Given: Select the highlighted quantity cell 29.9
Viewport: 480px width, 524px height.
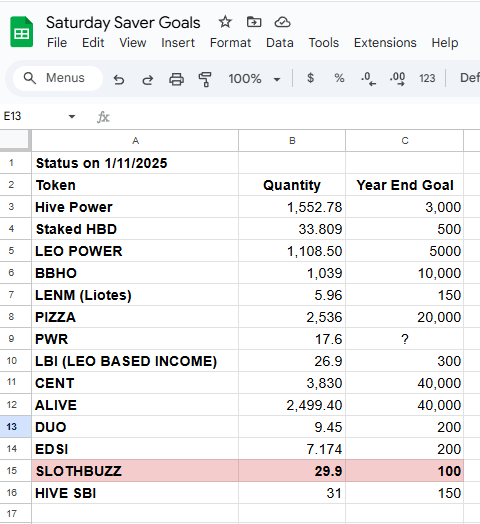Looking at the screenshot, I should (x=292, y=471).
